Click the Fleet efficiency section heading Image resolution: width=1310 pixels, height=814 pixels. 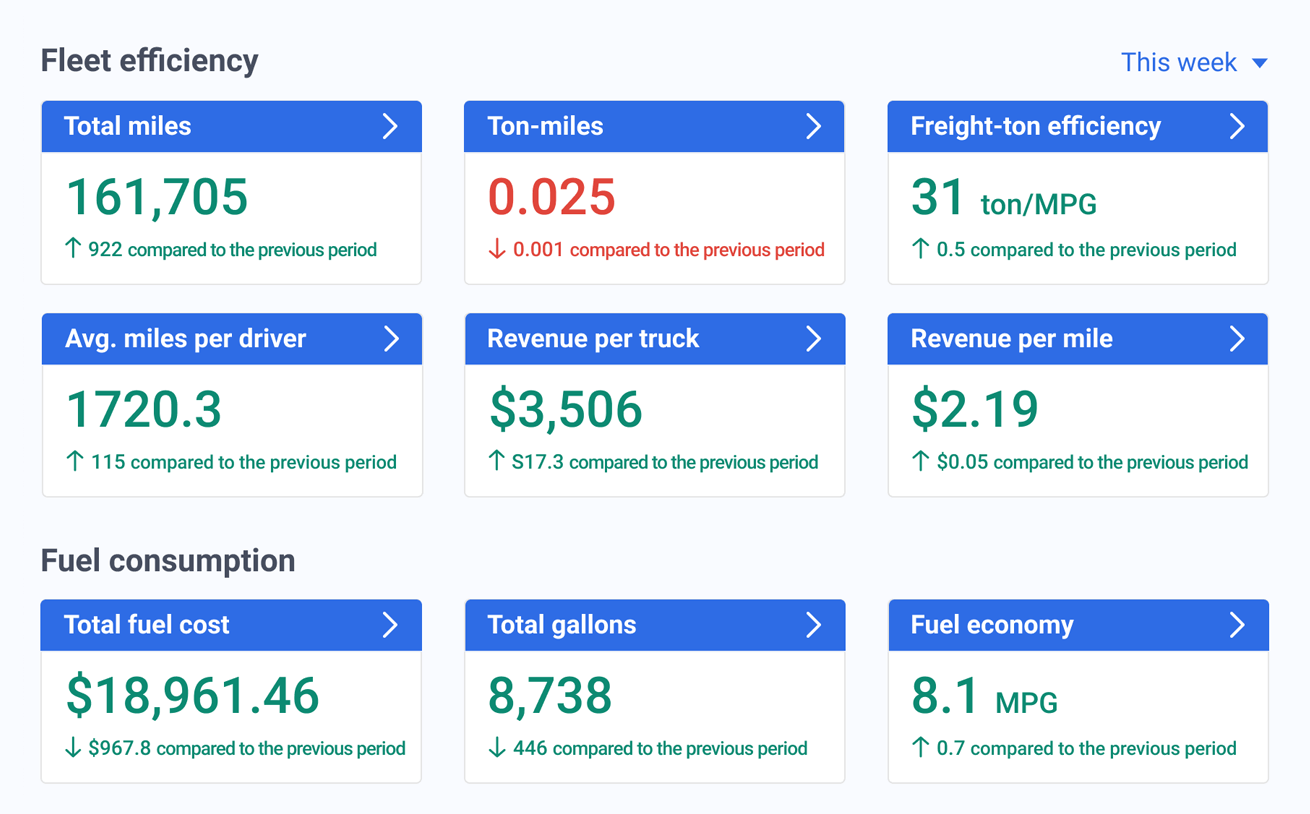148,60
